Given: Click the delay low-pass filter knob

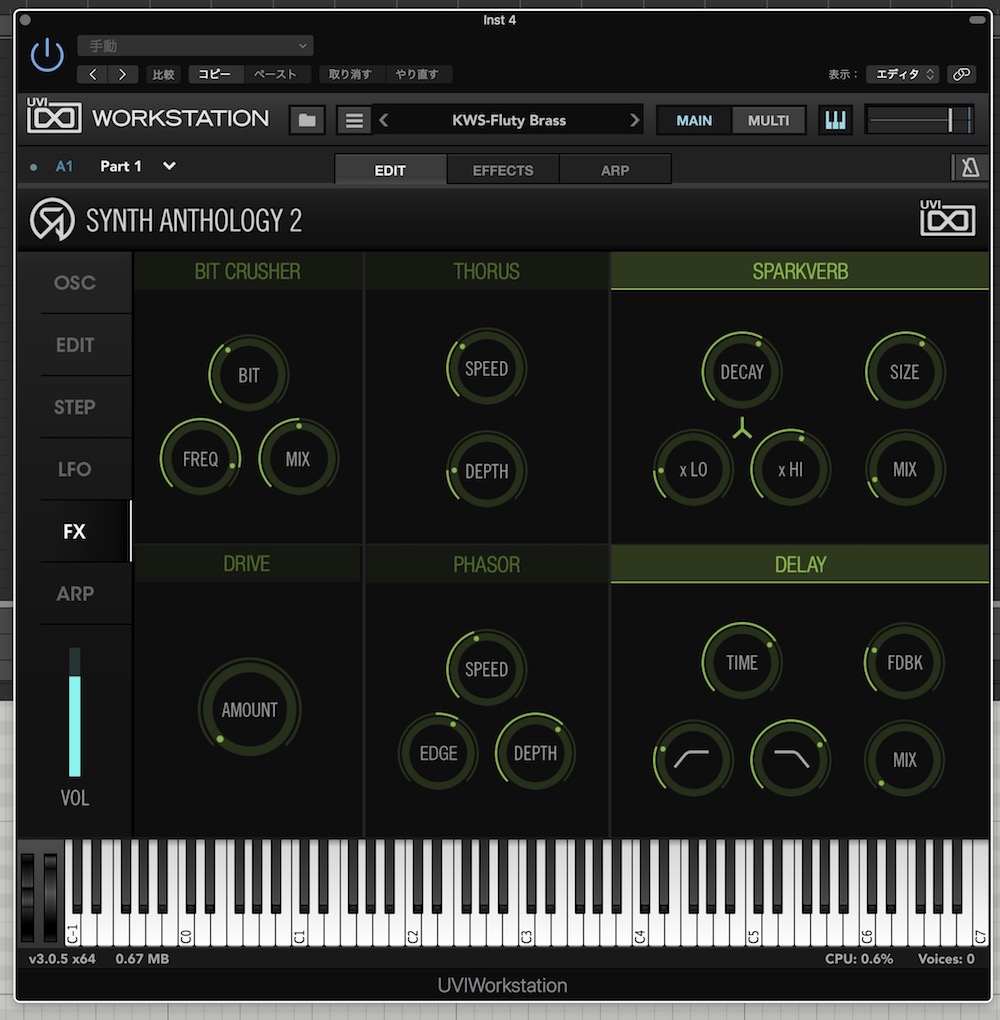Looking at the screenshot, I should (x=790, y=759).
